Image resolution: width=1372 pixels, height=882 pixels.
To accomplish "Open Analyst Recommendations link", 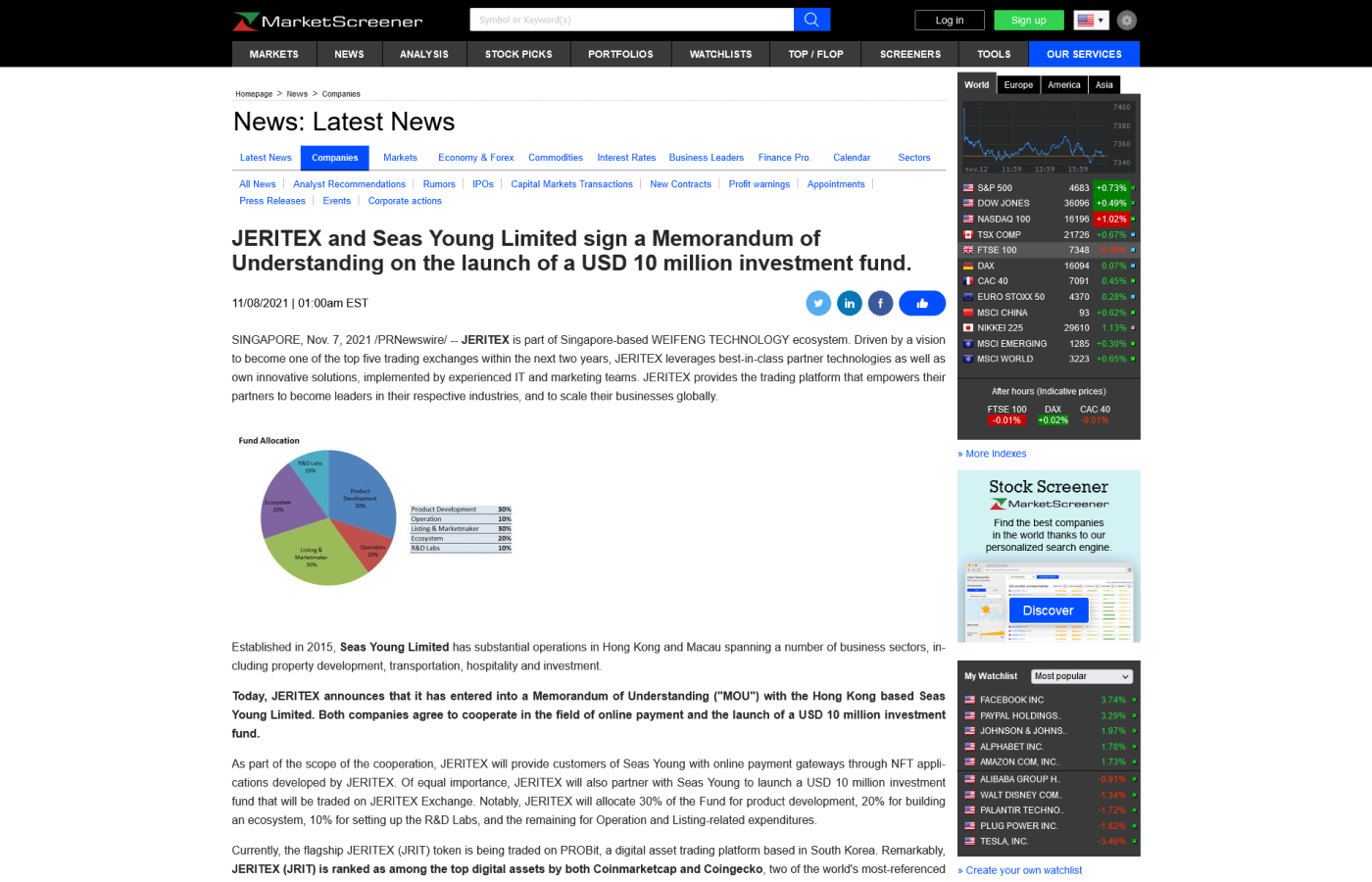I will [349, 184].
